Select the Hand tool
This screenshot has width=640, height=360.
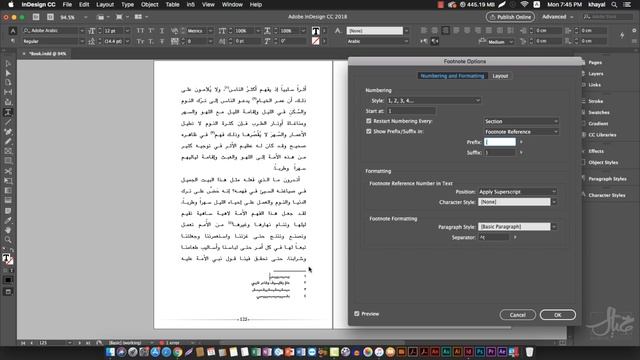[x=8, y=231]
